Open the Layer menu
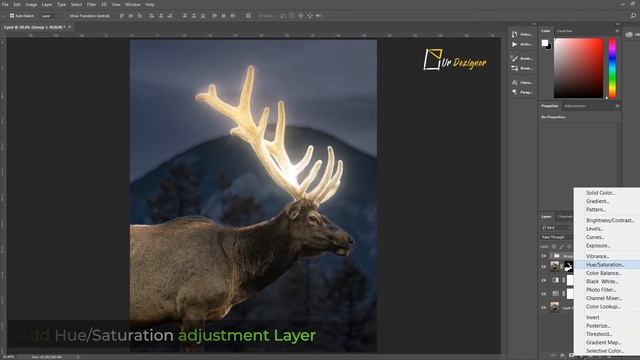This screenshot has width=640, height=360. [47, 4]
